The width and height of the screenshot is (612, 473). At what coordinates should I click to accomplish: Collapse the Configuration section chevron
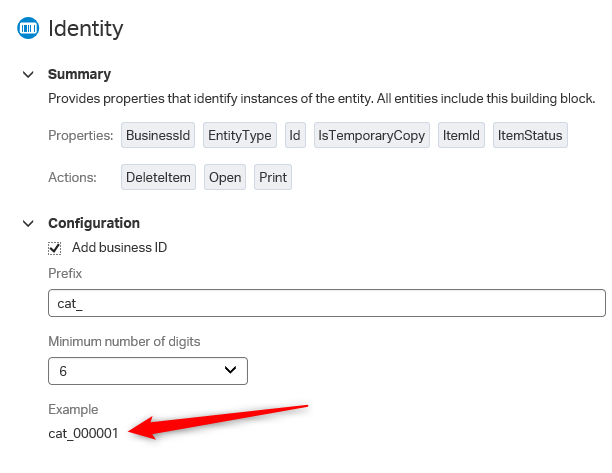tap(28, 224)
